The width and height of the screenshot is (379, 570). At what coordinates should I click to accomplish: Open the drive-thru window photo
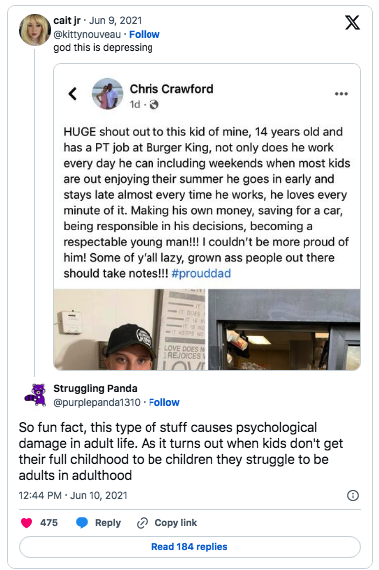click(284, 329)
